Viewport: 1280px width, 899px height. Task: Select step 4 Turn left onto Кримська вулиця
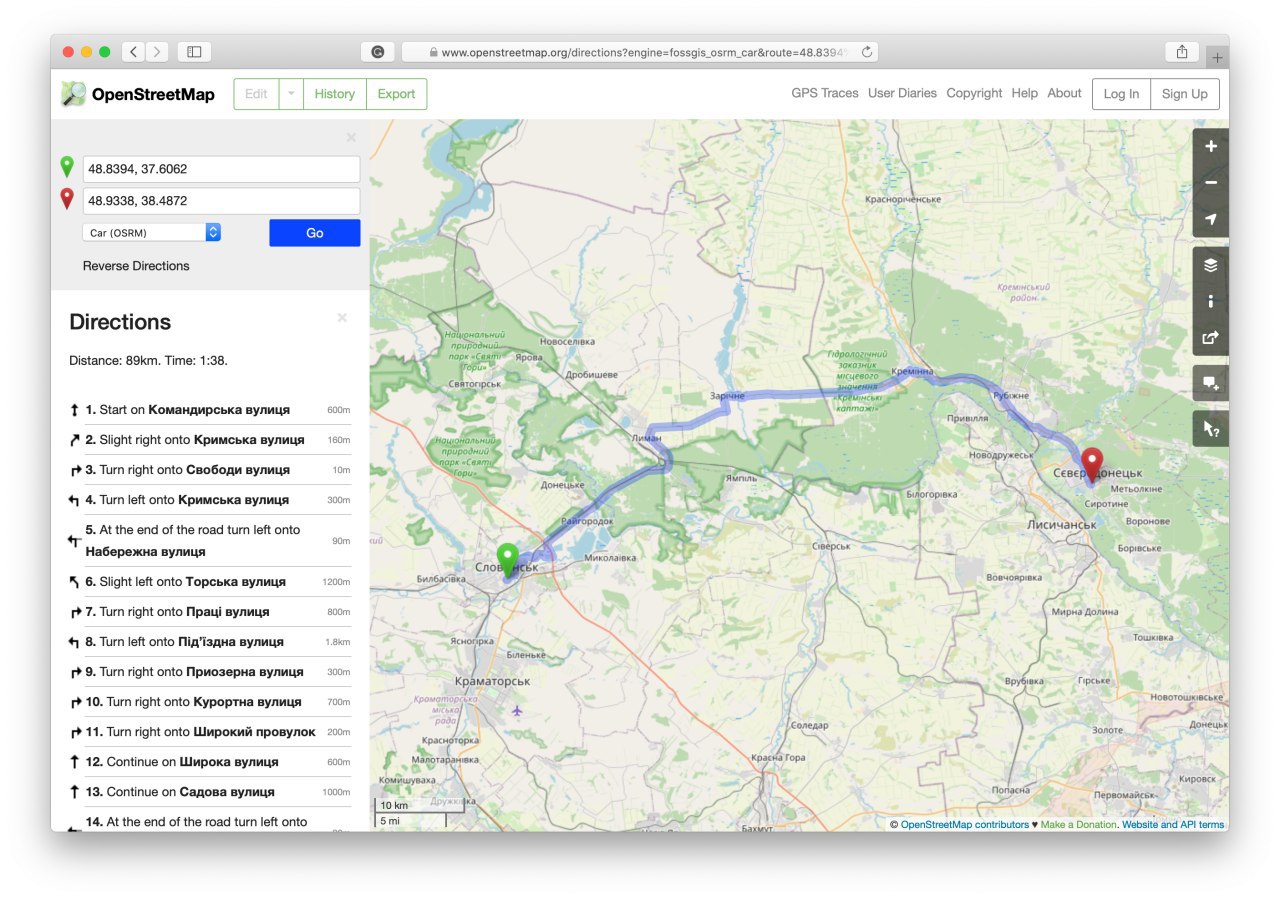(210, 500)
